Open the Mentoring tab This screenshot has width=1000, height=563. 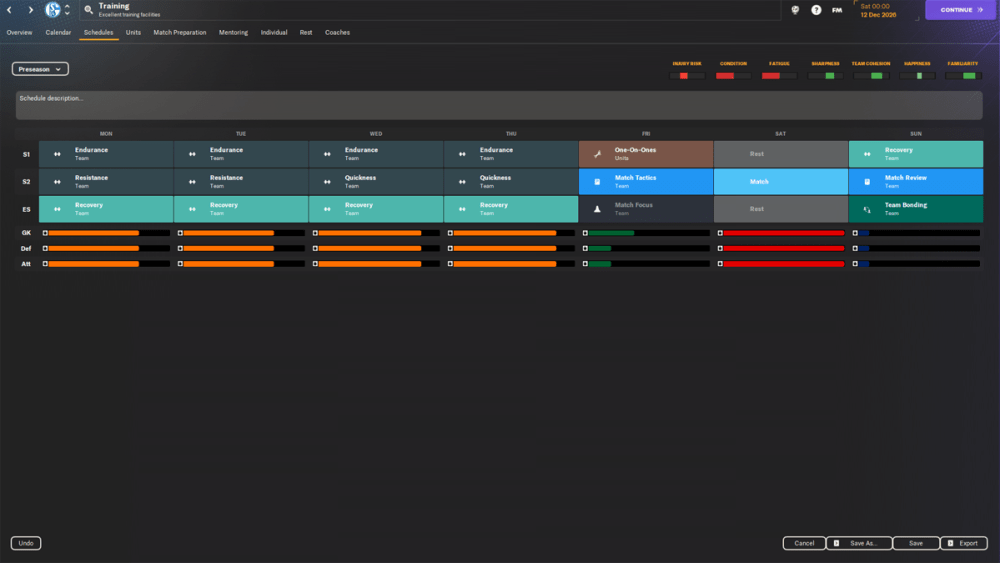click(233, 32)
